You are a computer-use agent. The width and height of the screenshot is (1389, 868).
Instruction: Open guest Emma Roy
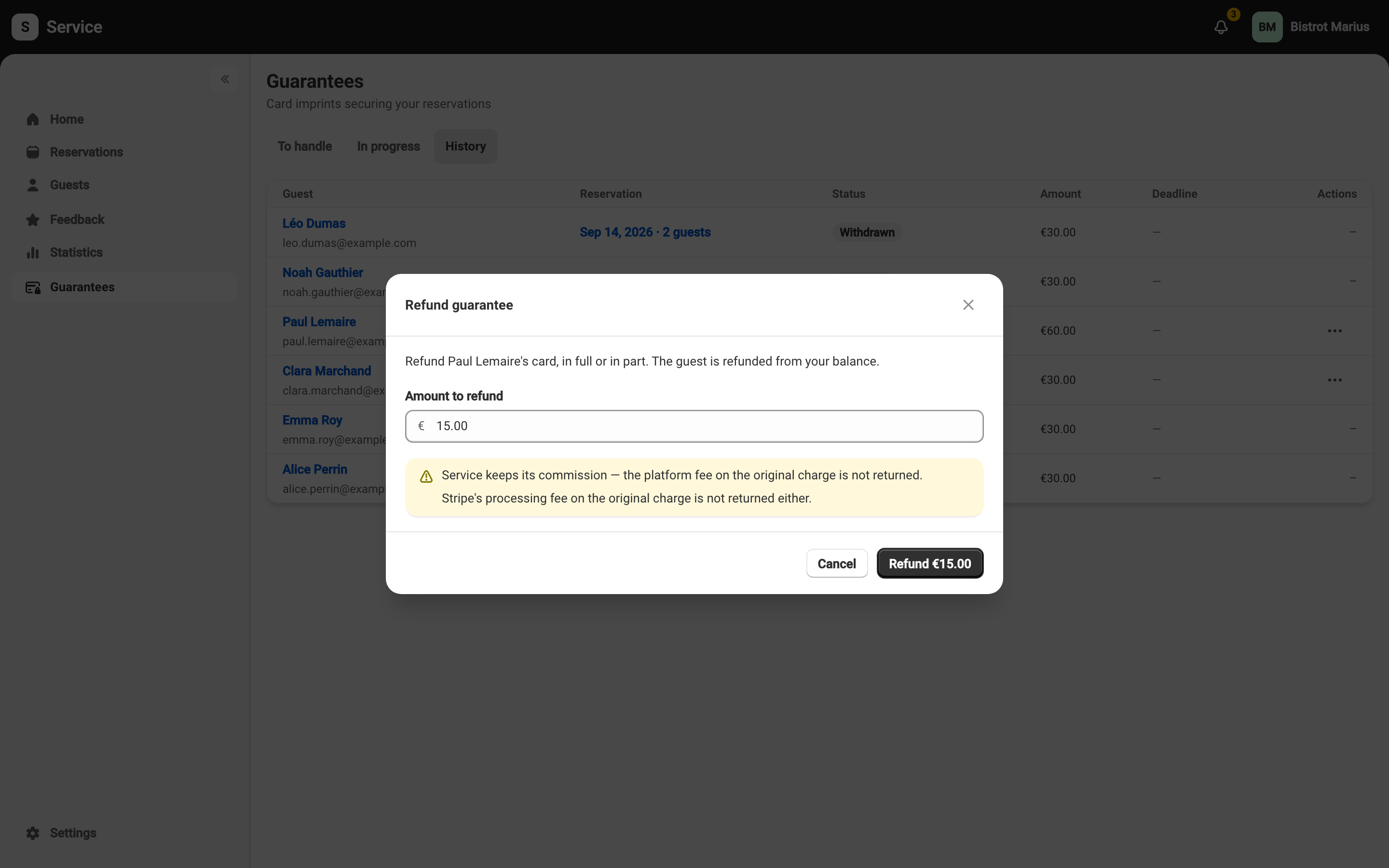tap(312, 420)
